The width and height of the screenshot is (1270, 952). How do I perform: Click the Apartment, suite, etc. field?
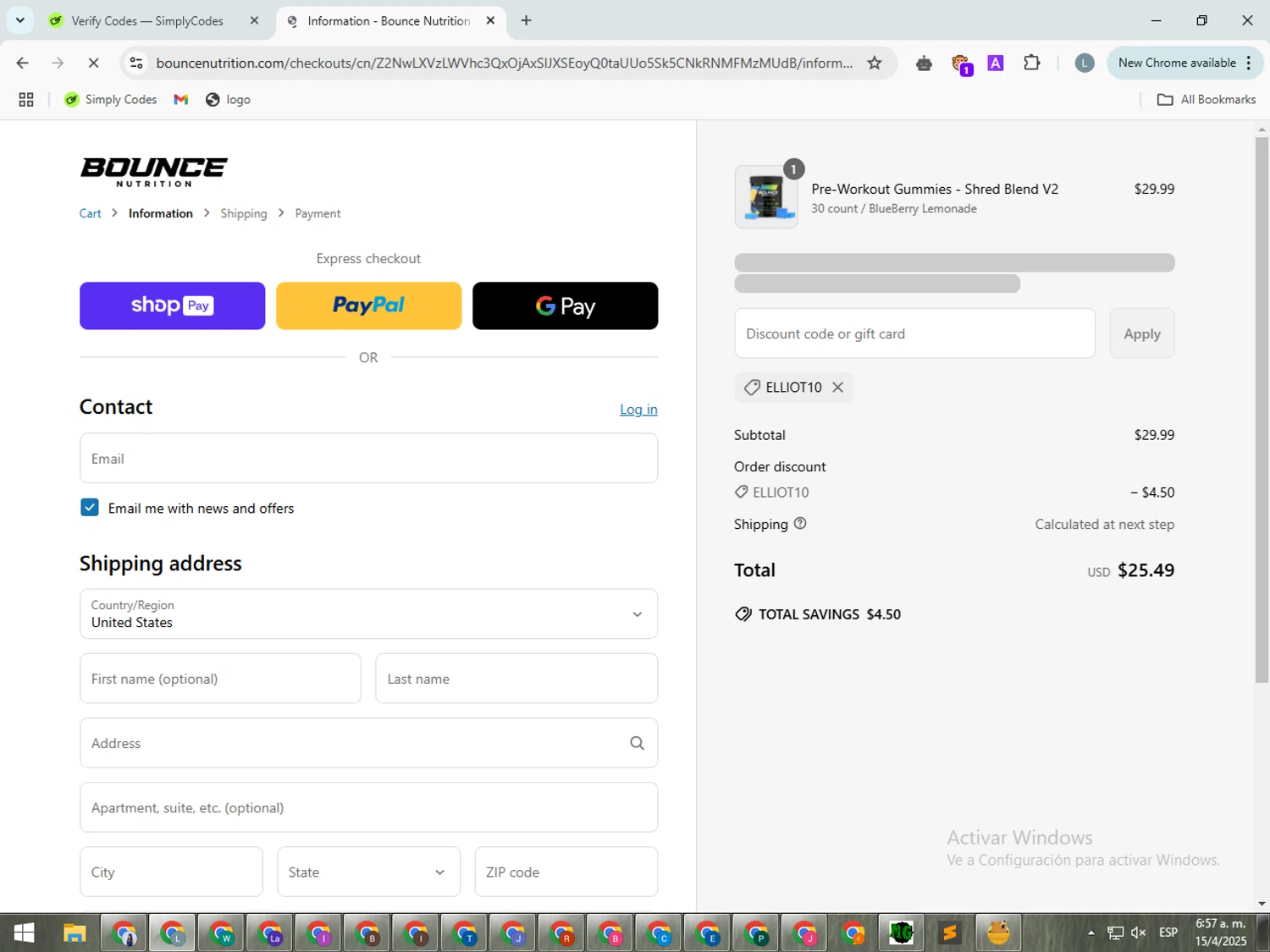(x=368, y=807)
